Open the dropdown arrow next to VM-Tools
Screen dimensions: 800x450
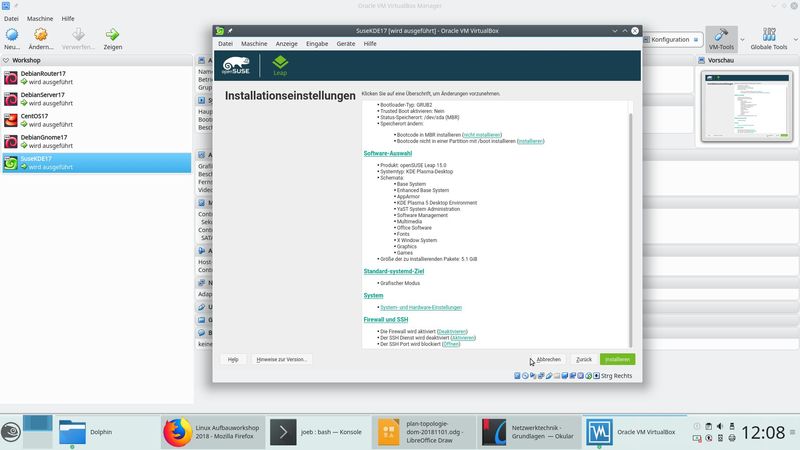(x=742, y=39)
